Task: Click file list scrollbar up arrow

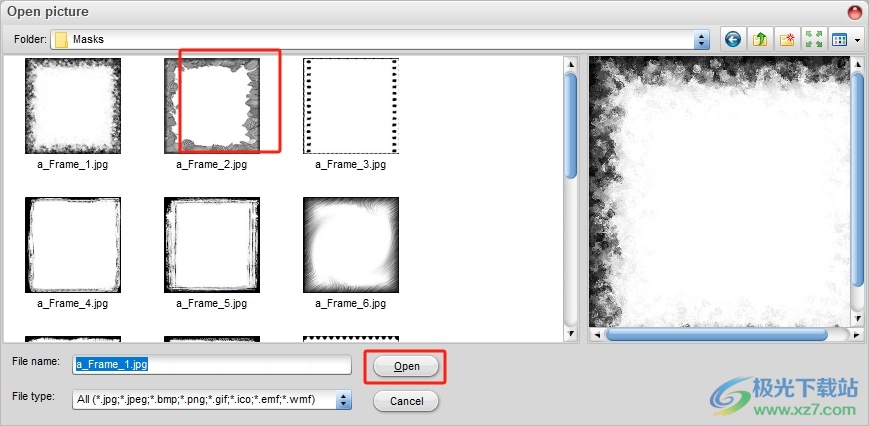Action: click(570, 64)
